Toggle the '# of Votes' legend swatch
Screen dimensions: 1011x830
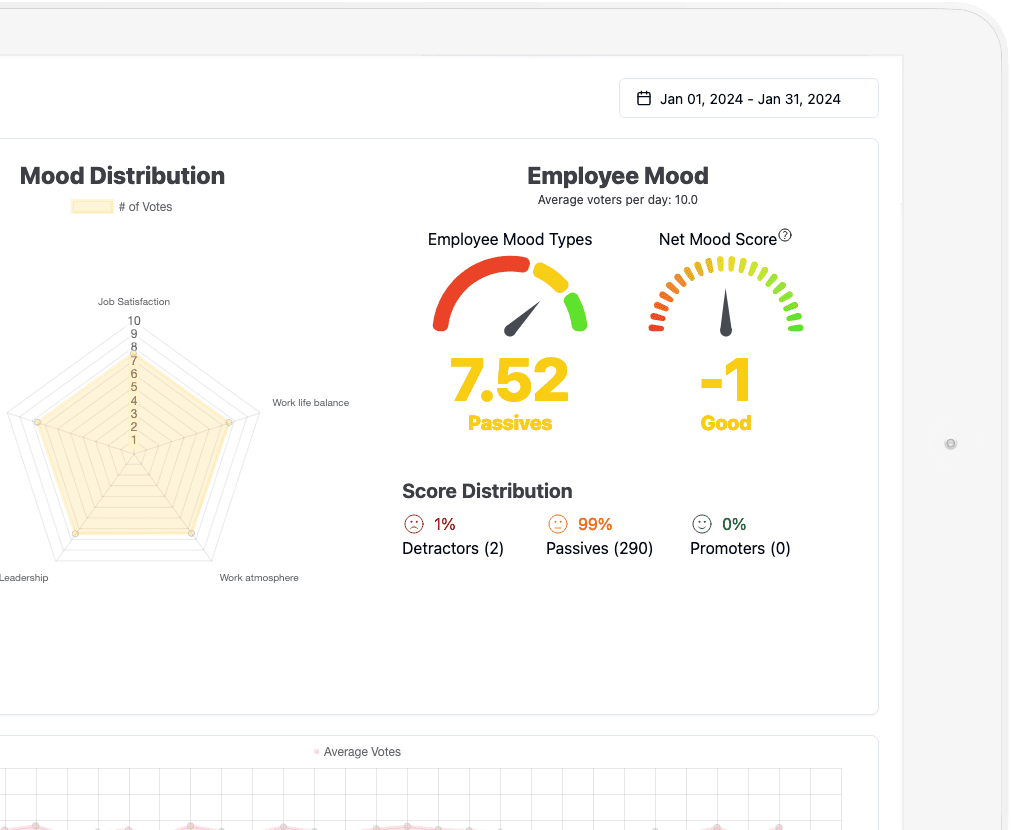pos(92,206)
